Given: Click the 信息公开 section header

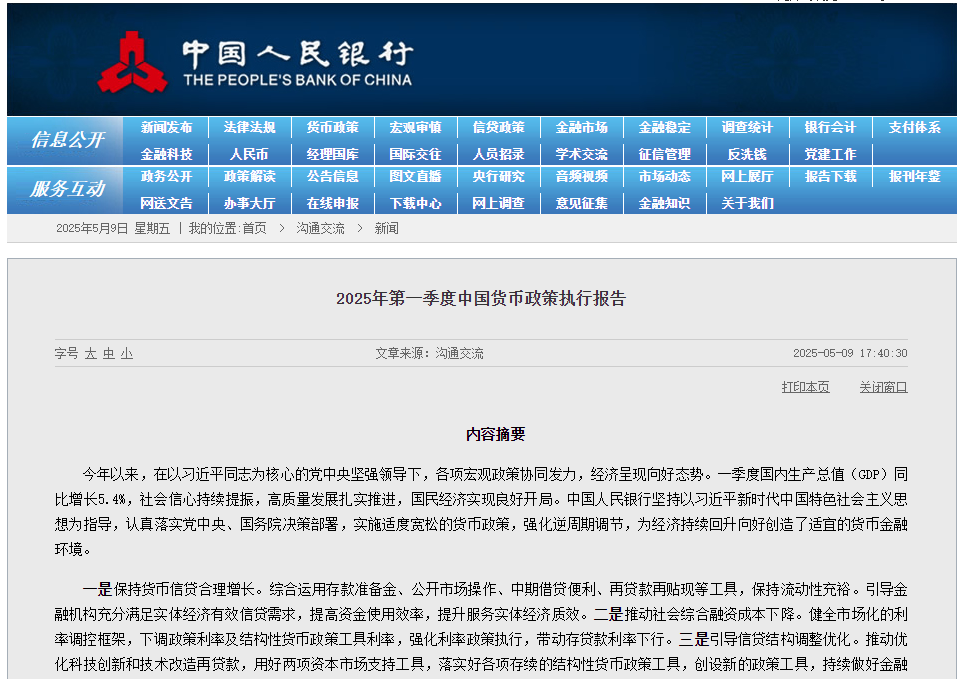Looking at the screenshot, I should [x=66, y=140].
